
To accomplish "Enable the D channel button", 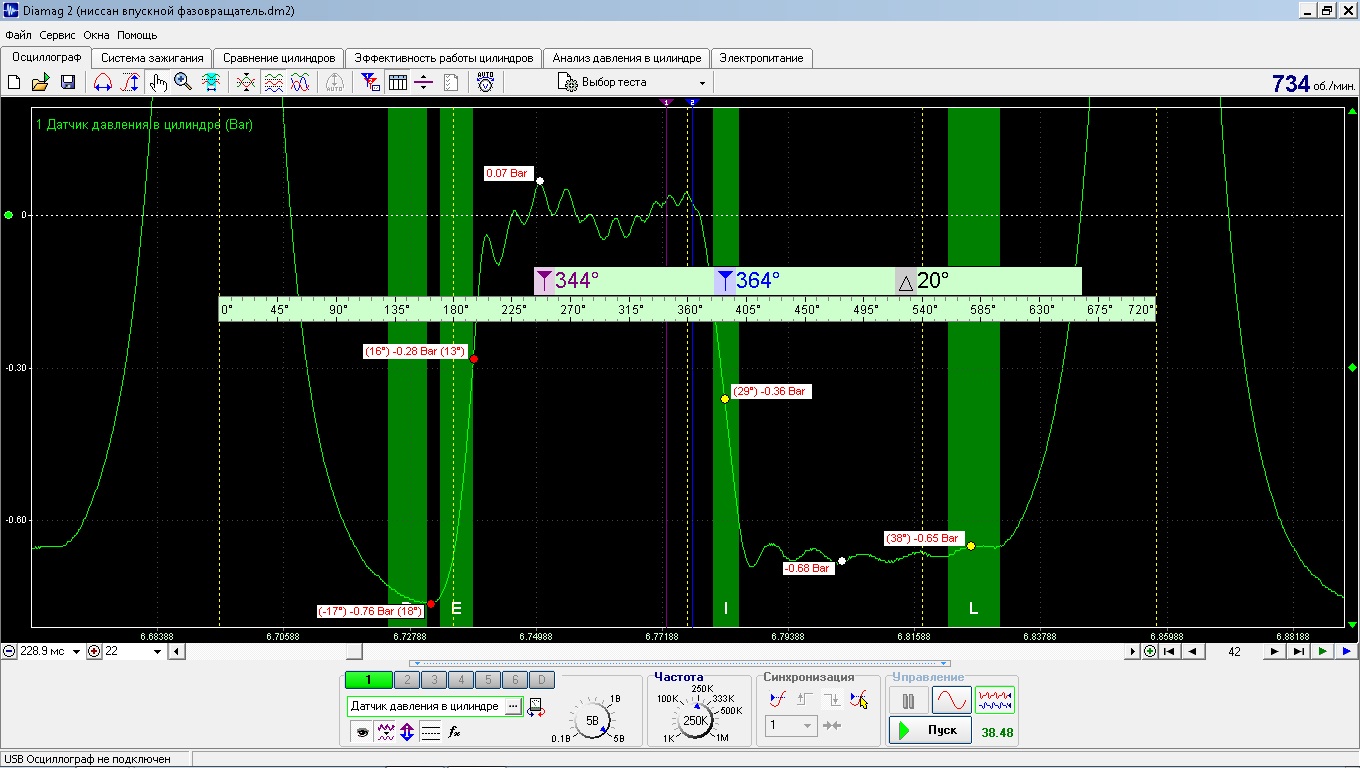I will pyautogui.click(x=540, y=680).
